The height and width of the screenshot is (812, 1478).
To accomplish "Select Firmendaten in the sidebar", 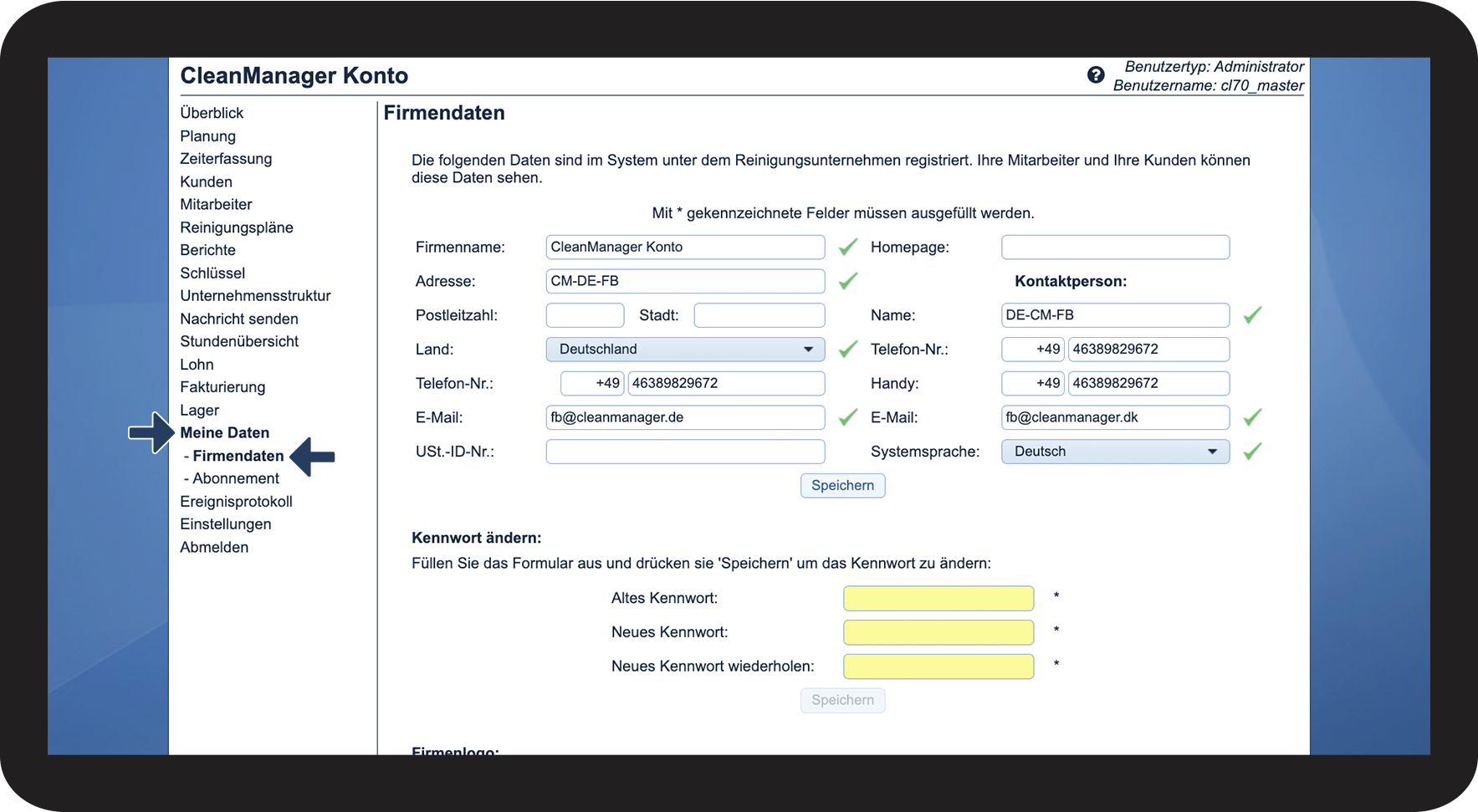I will click(238, 456).
